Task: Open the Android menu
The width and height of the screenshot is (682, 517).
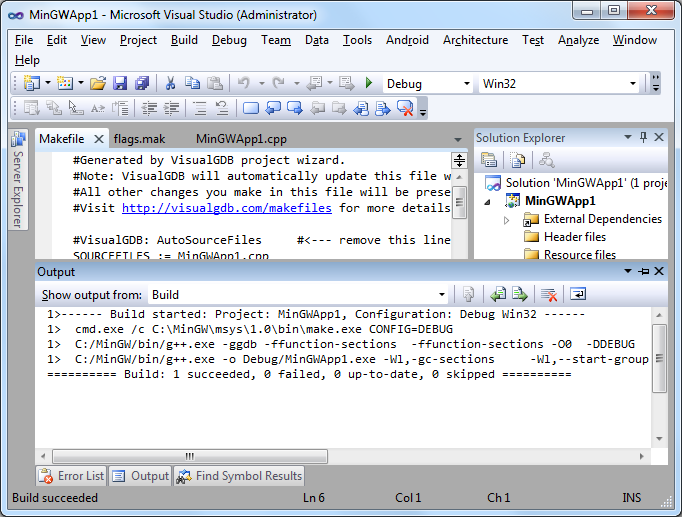Action: pyautogui.click(x=407, y=40)
